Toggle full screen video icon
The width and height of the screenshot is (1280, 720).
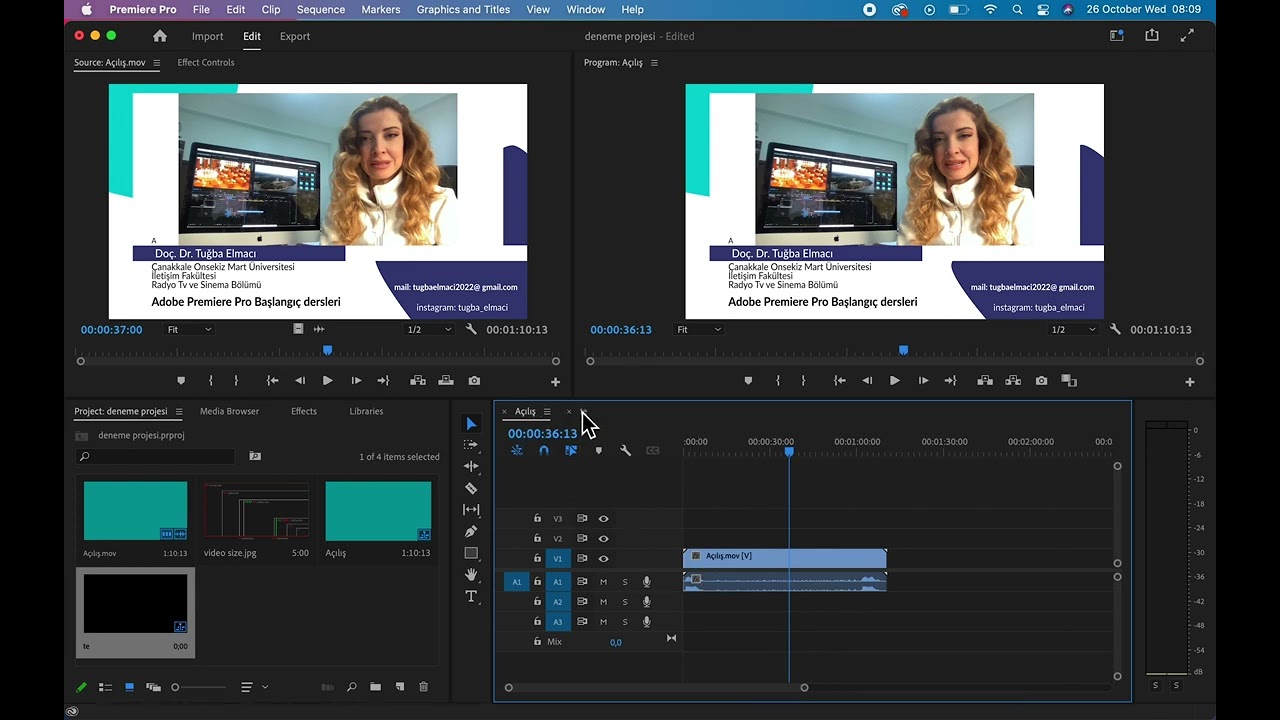click(x=1187, y=35)
